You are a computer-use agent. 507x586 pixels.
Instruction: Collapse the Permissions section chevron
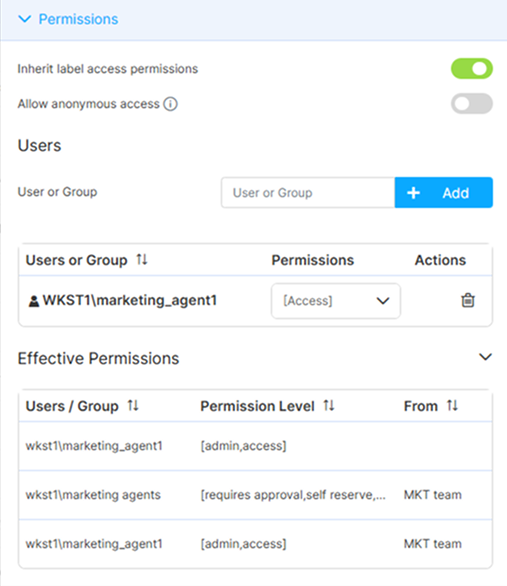[25, 19]
